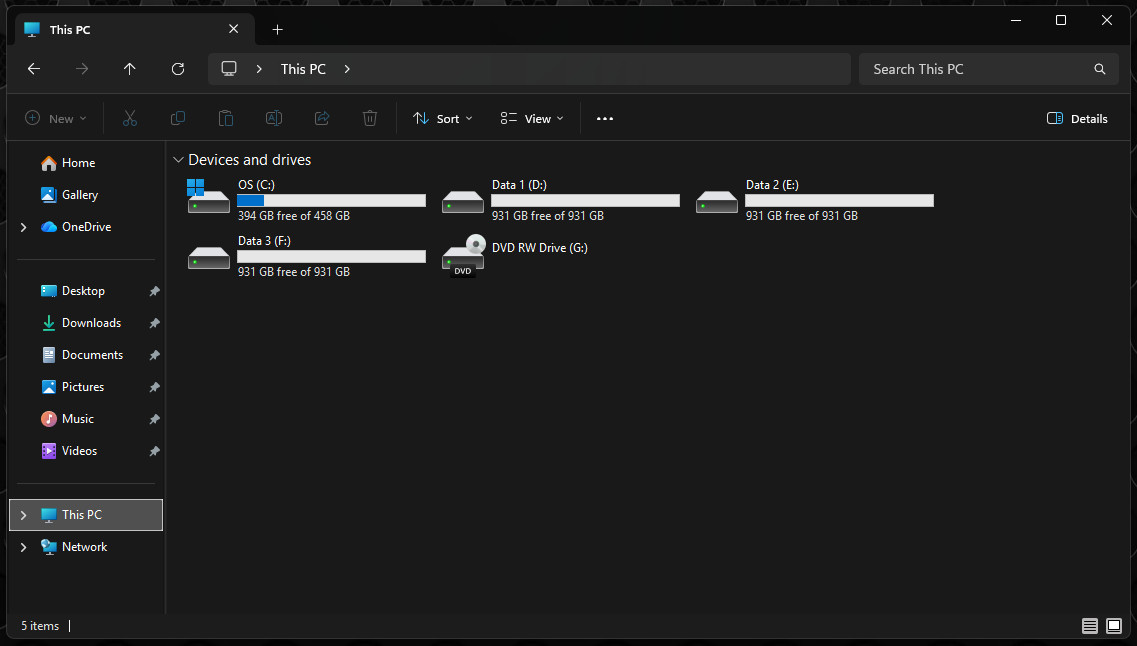Viewport: 1137px width, 646px height.
Task: Open the View dropdown
Action: click(x=532, y=118)
